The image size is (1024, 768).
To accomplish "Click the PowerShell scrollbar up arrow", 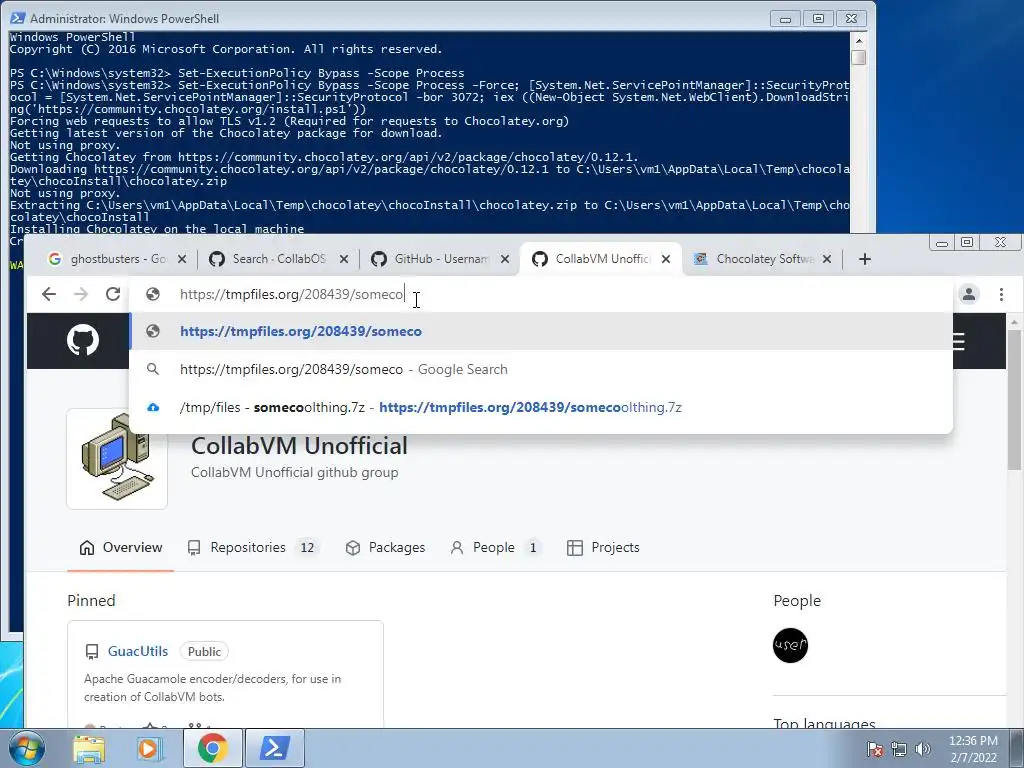I will click(x=859, y=40).
